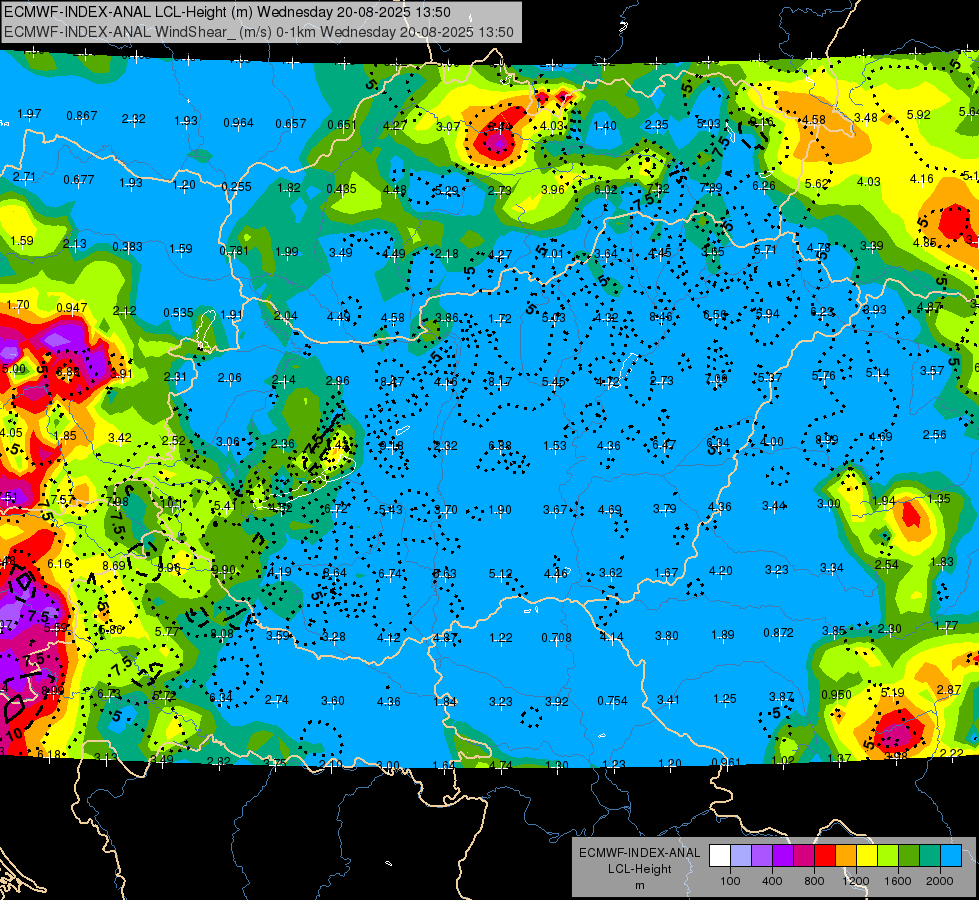Click the wind shear value '0.950'
The width and height of the screenshot is (979, 900).
click(836, 695)
